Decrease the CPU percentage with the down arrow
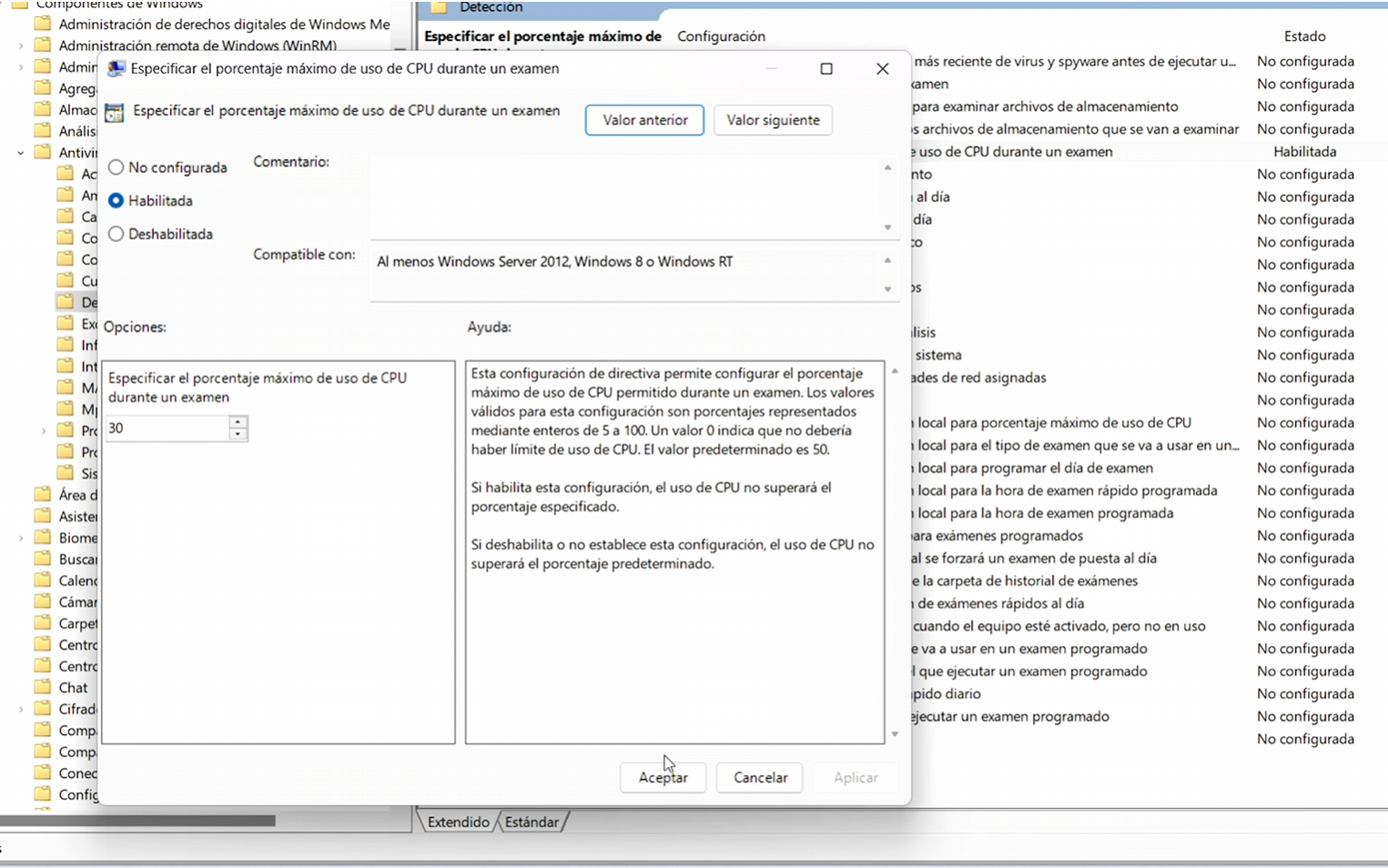1388x868 pixels. [x=238, y=434]
